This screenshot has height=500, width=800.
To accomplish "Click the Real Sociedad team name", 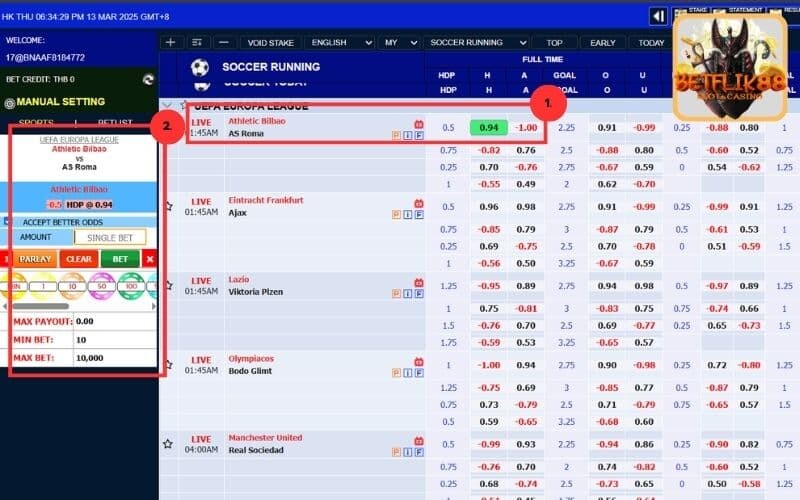I will pos(256,450).
